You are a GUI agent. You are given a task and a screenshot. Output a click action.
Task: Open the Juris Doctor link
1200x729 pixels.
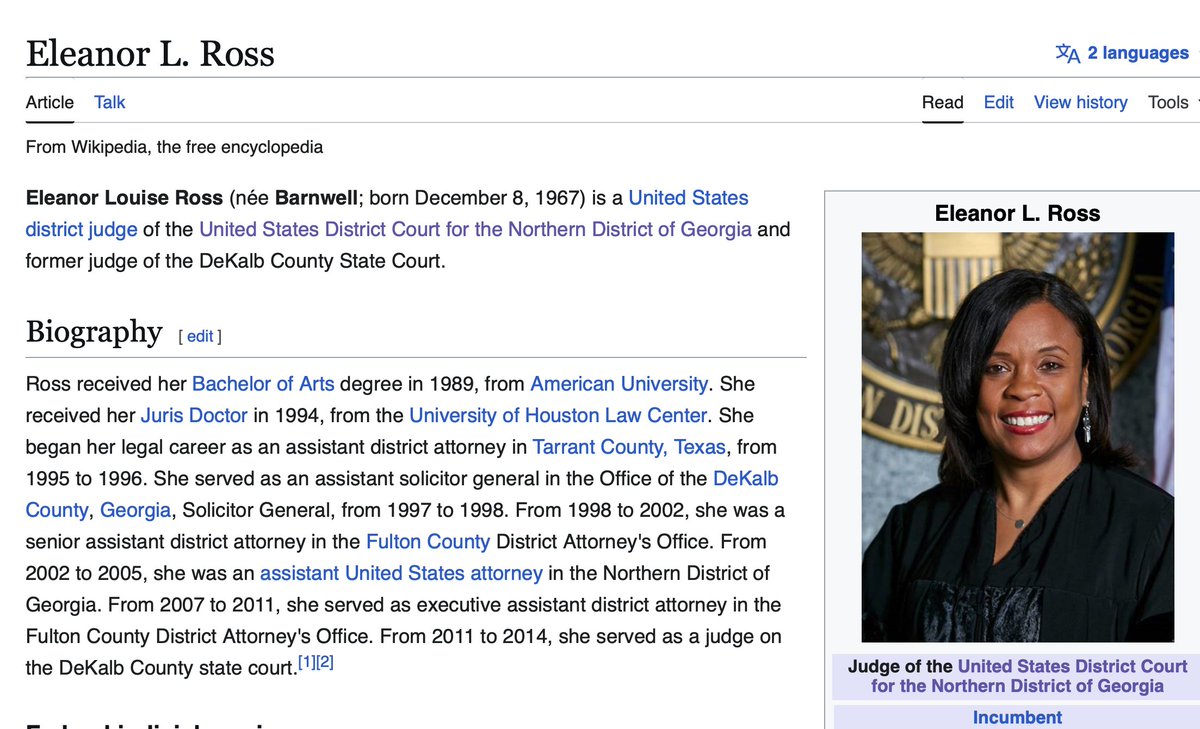click(x=194, y=415)
